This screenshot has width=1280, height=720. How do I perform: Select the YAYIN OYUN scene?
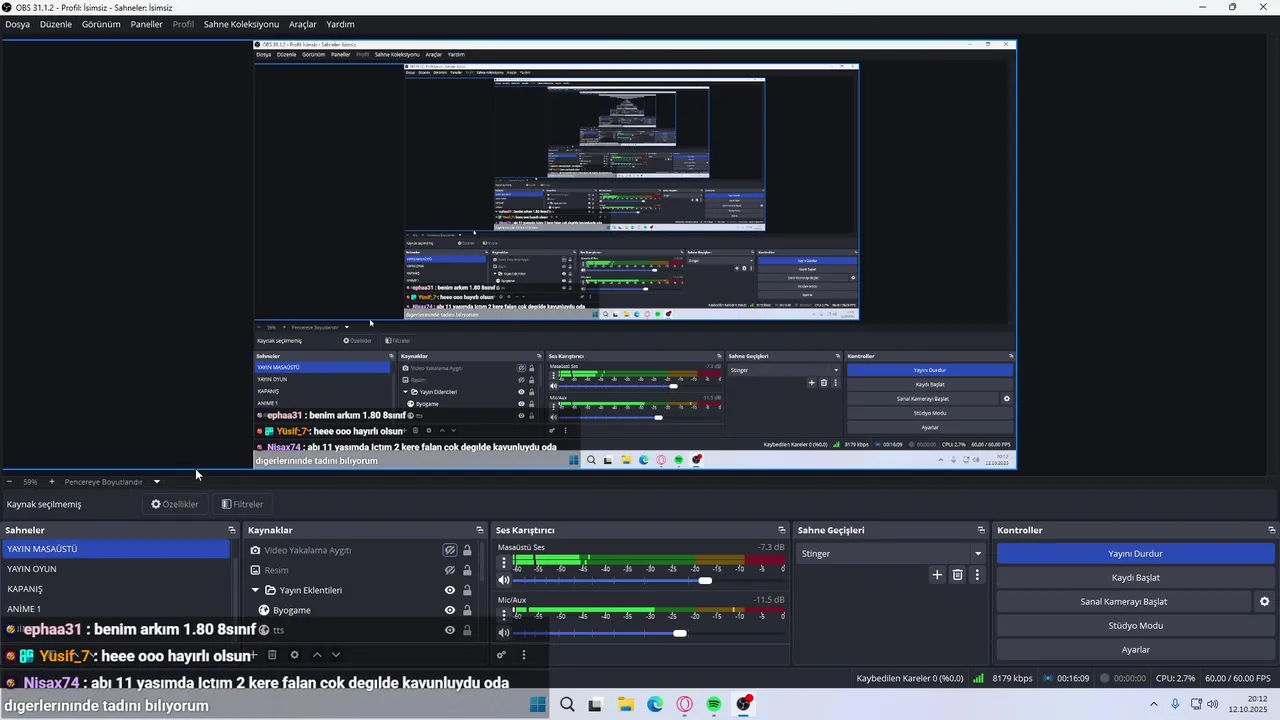coord(115,569)
